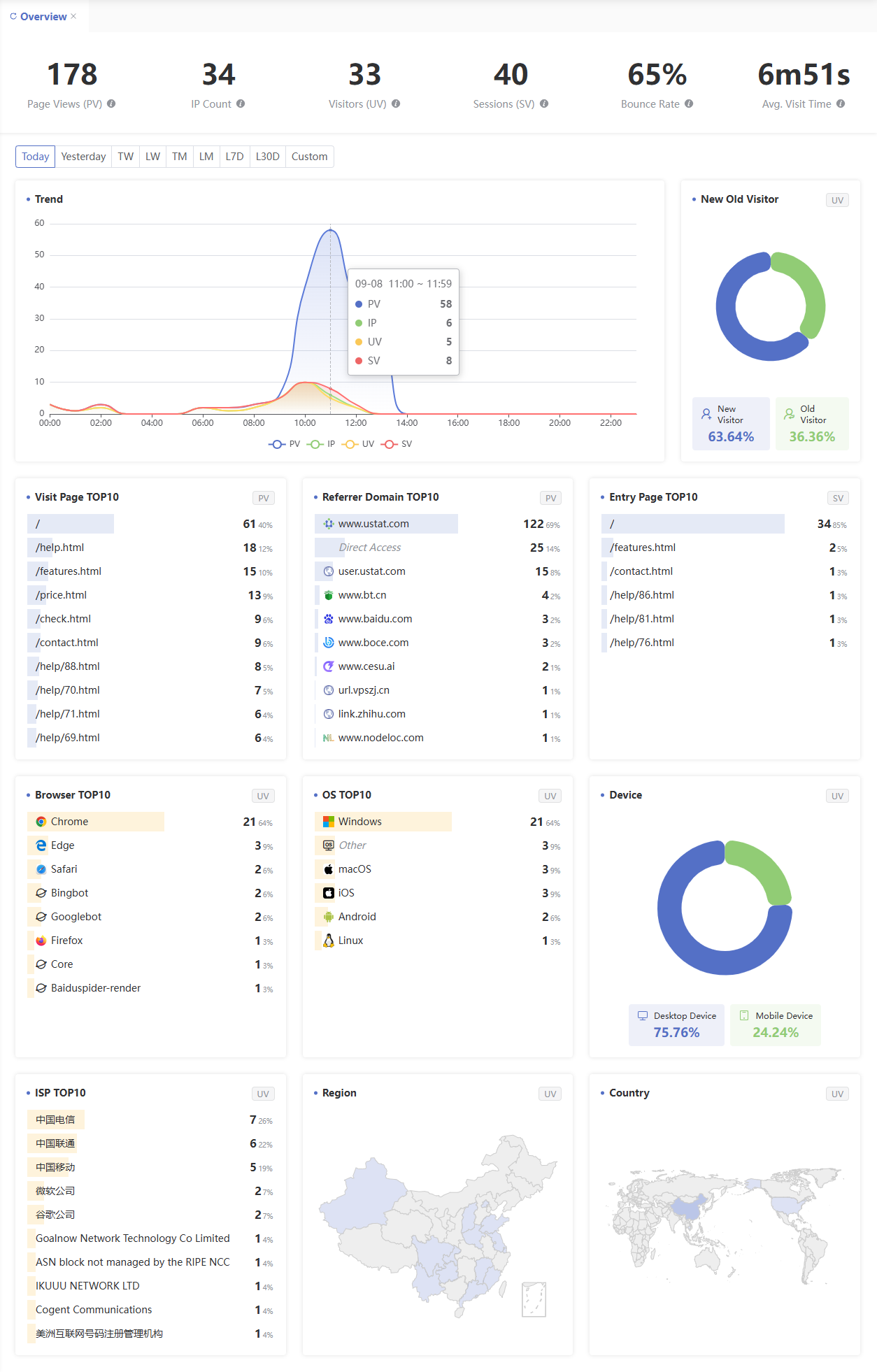Image resolution: width=877 pixels, height=1372 pixels.
Task: Switch to the Yesterday date range
Action: pos(83,157)
